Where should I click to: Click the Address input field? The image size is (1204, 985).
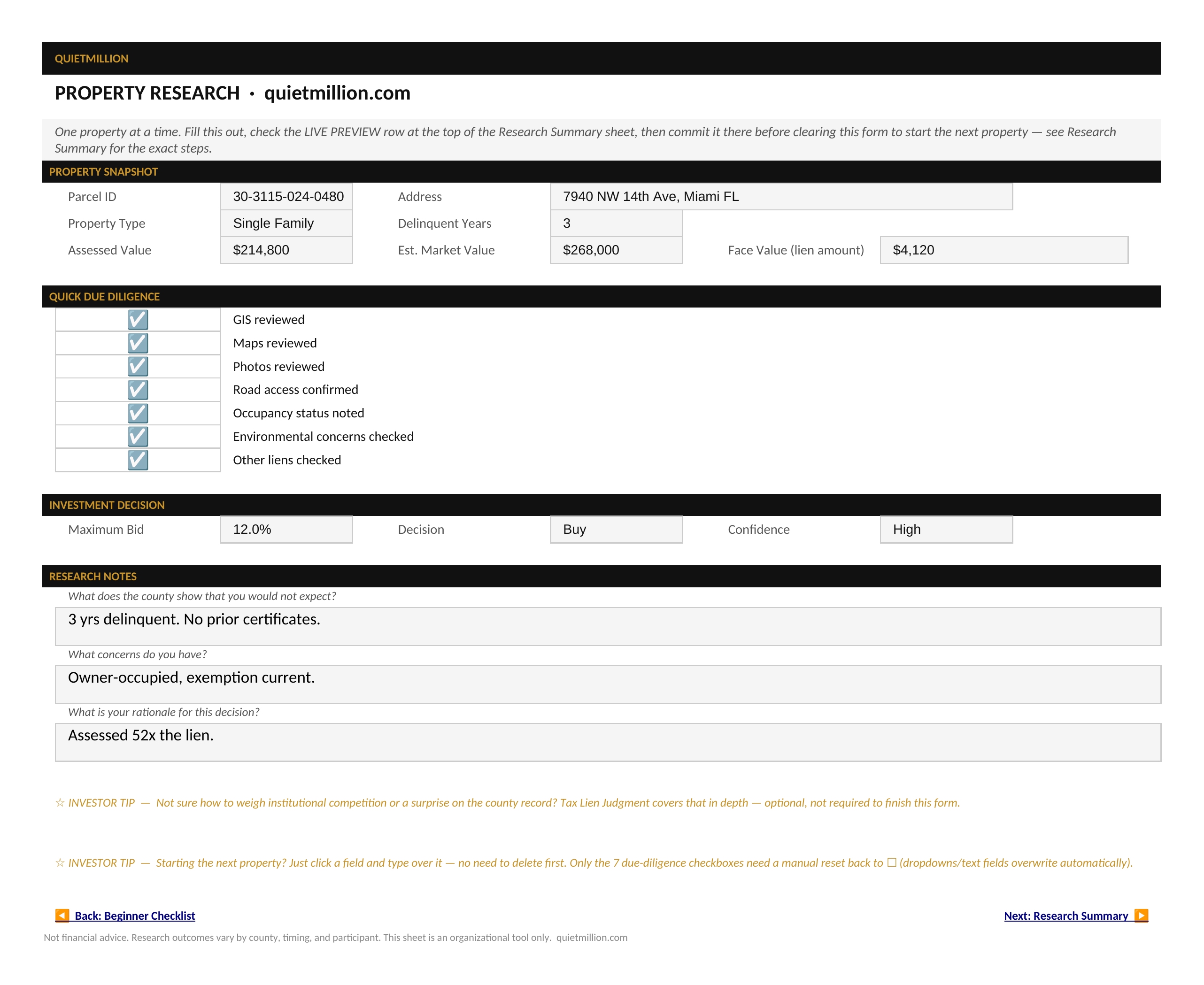pos(781,196)
